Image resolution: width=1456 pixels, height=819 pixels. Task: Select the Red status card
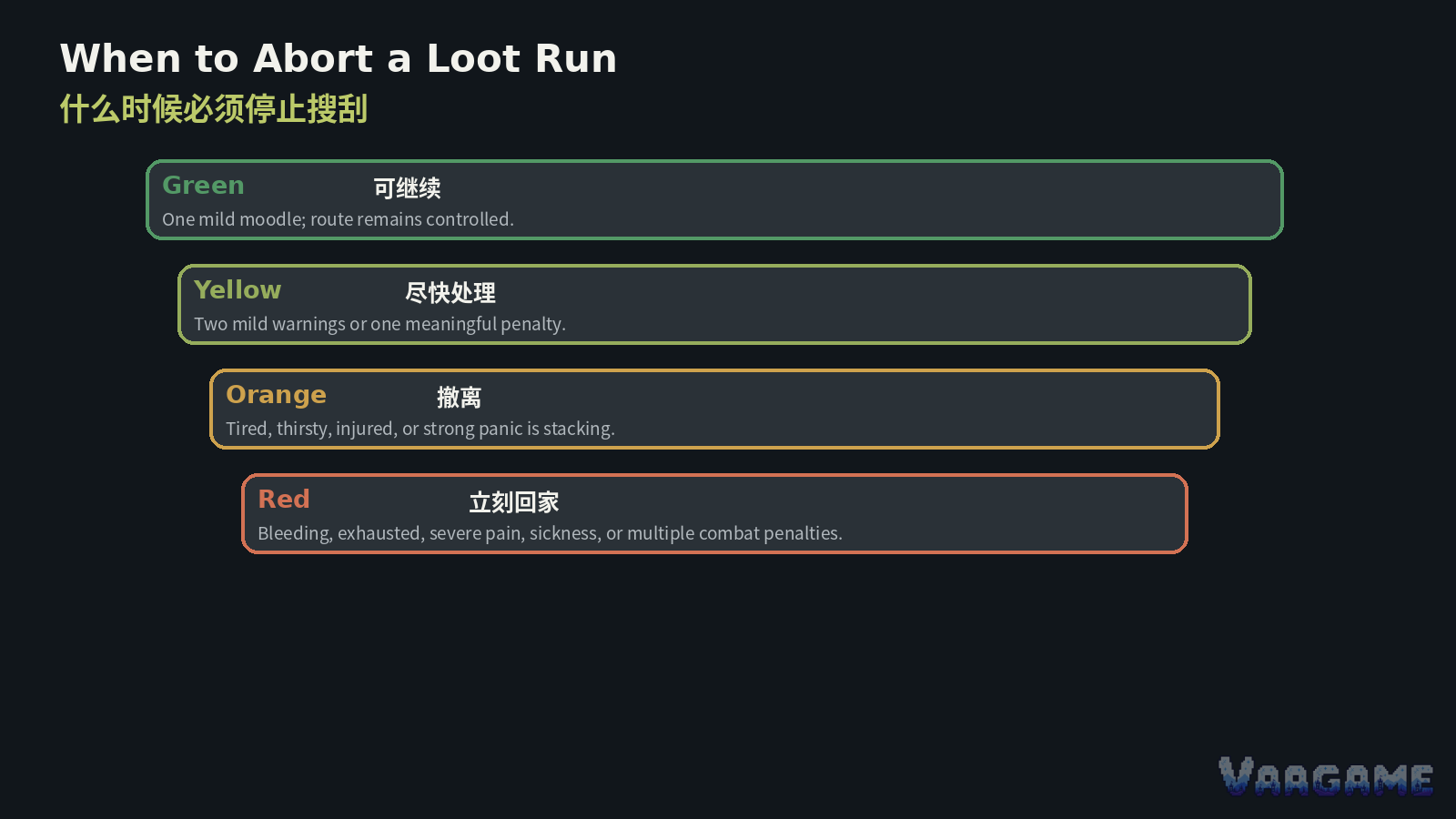(714, 514)
